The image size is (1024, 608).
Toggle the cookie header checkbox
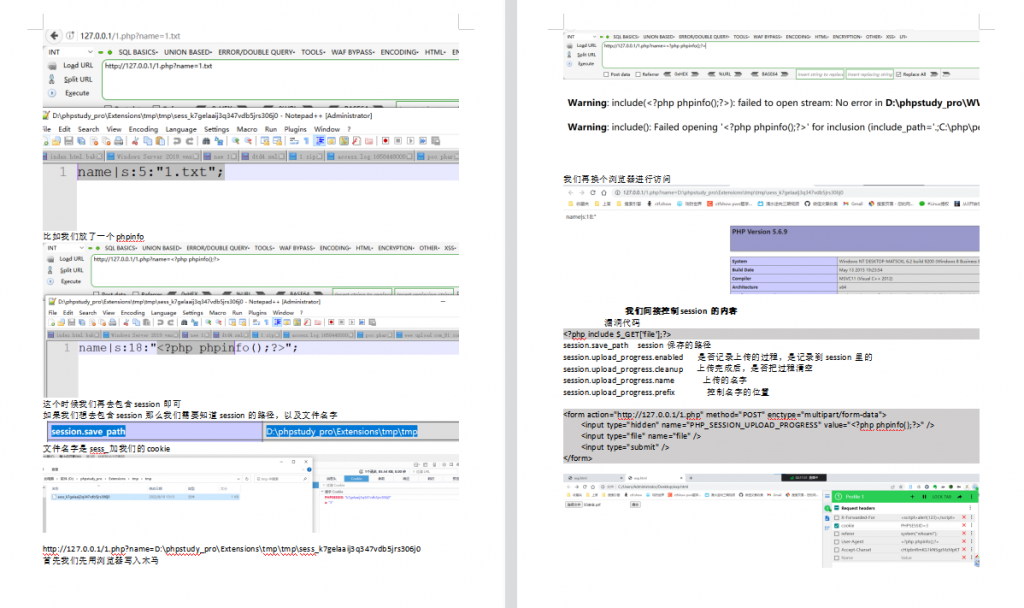coord(837,526)
